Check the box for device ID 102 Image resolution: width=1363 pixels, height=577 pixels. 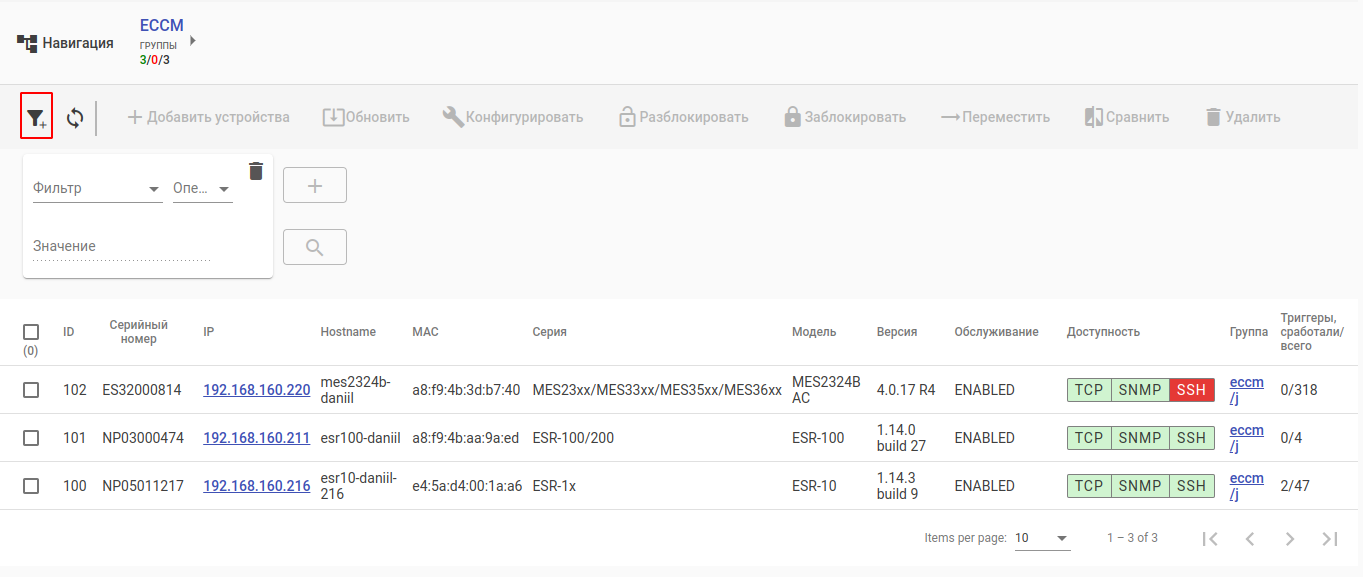(x=31, y=390)
